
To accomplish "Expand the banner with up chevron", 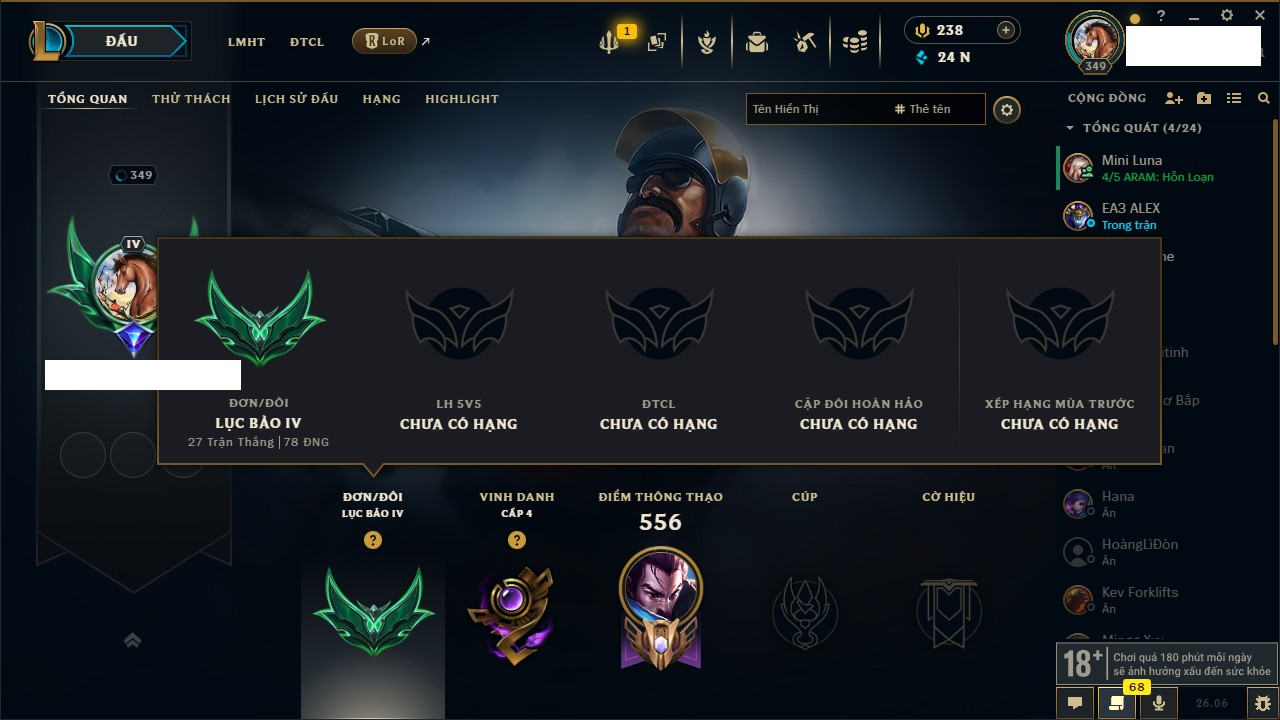I will (132, 641).
